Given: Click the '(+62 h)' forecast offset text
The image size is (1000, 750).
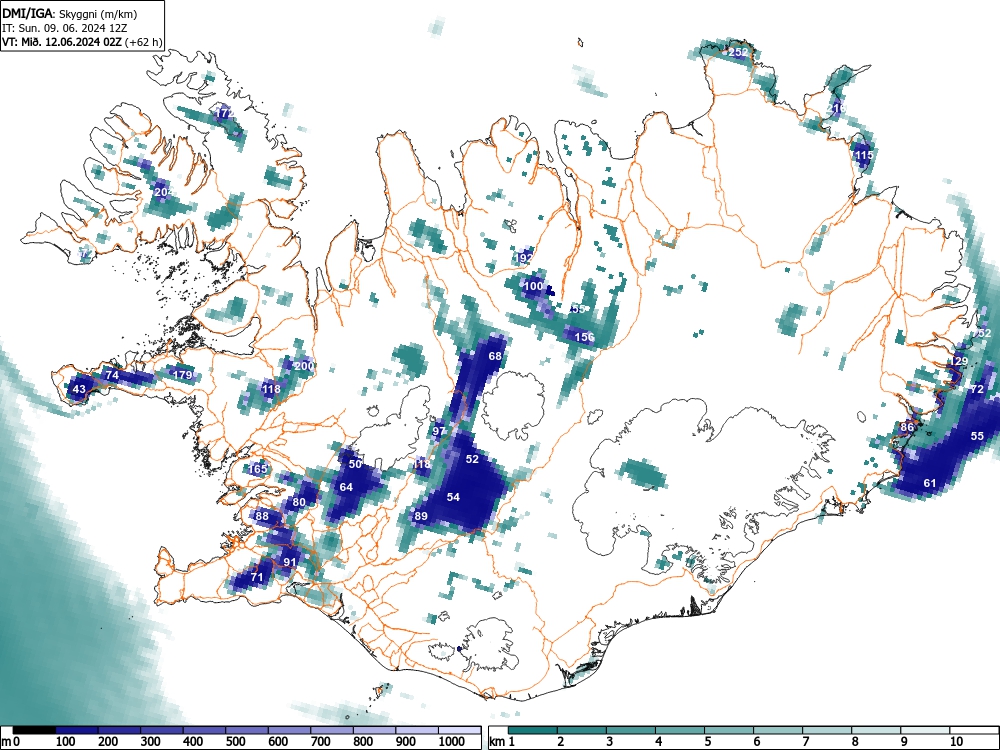Looking at the screenshot, I should click(145, 42).
